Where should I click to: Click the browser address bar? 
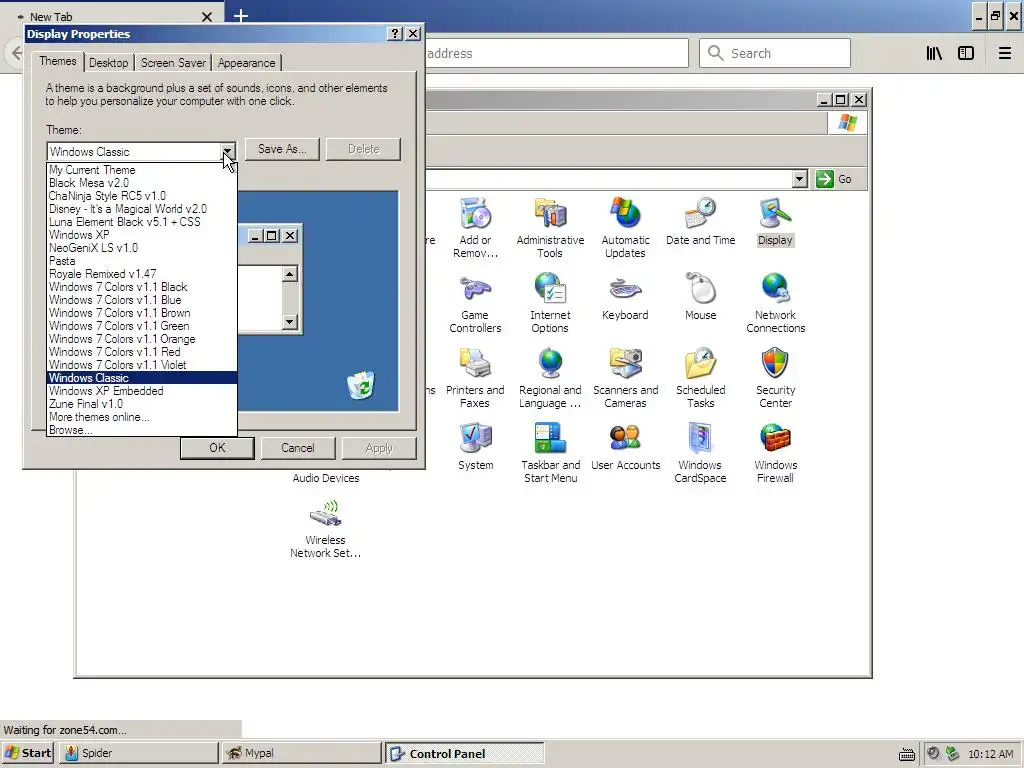(x=555, y=53)
